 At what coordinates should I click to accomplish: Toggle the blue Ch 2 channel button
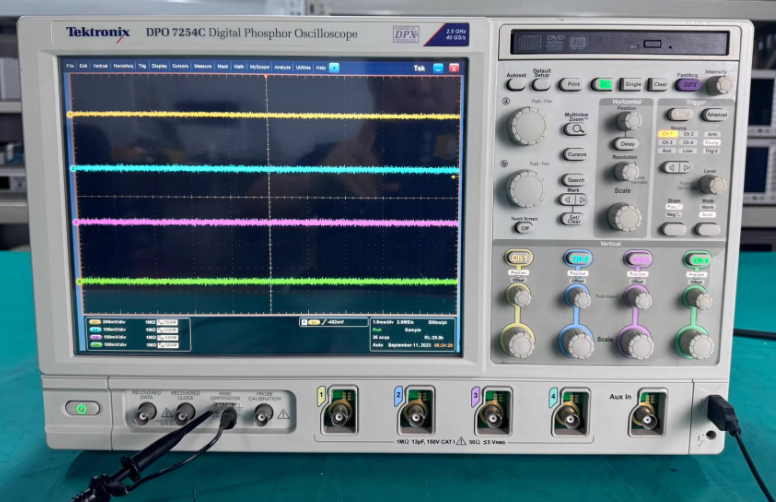579,258
